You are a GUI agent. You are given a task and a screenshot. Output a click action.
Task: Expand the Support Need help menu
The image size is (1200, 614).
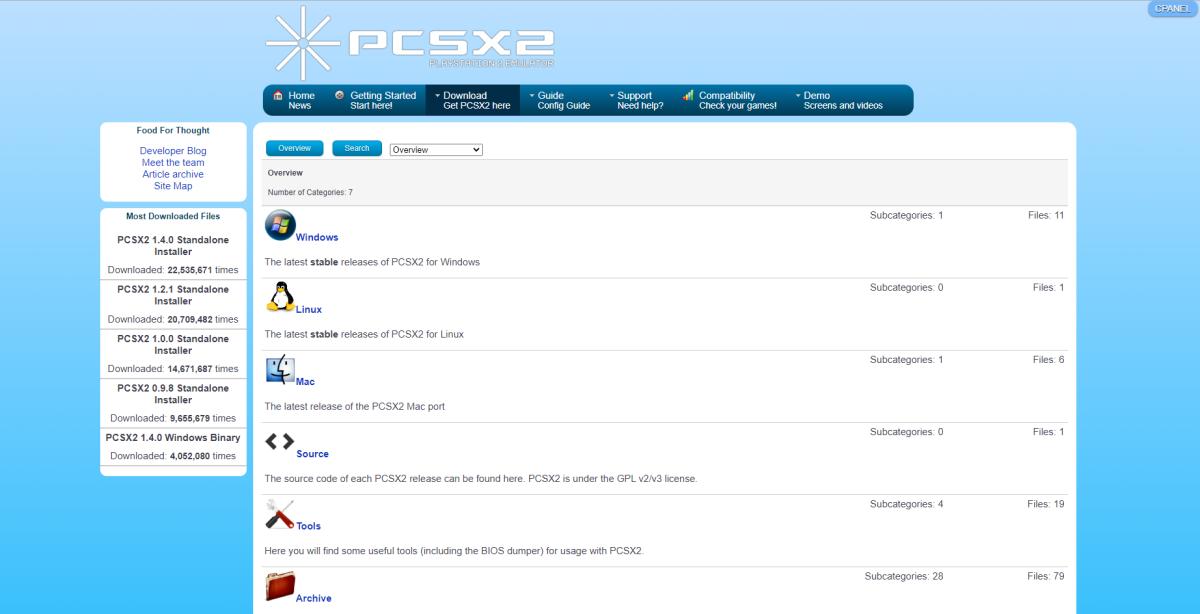(636, 100)
